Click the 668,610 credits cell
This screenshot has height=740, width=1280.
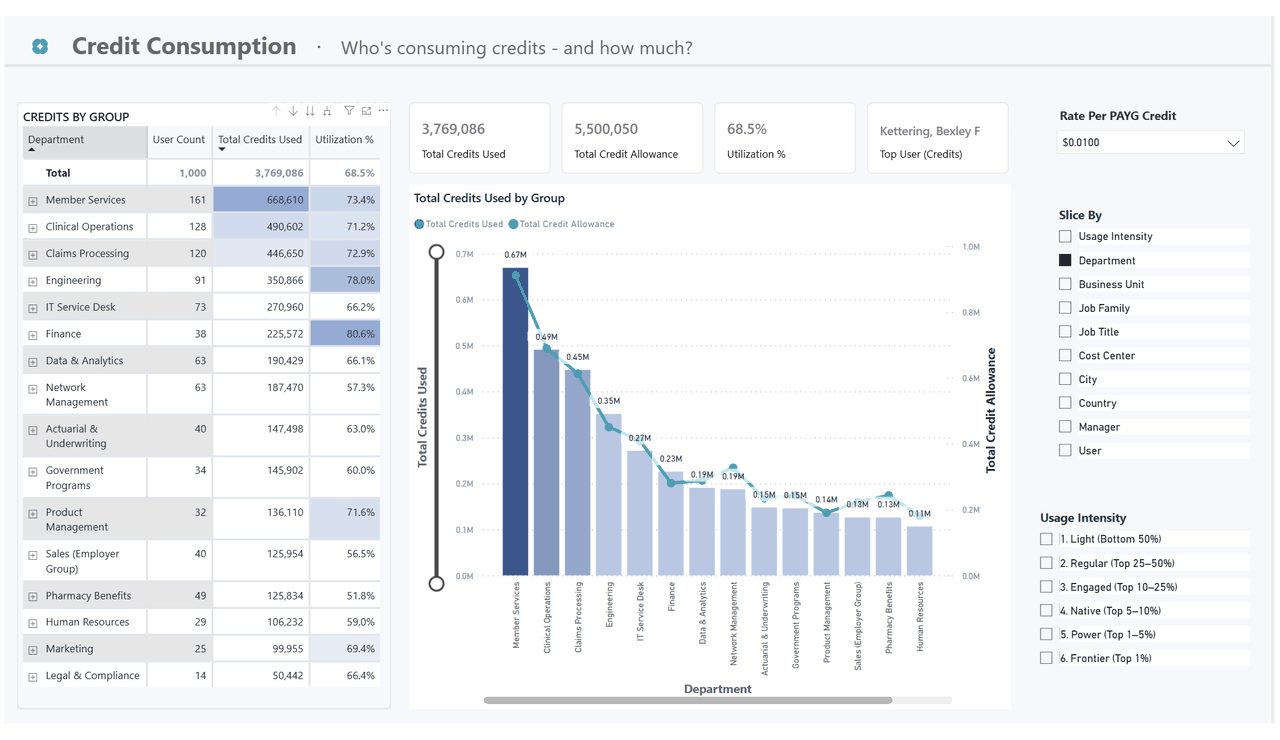point(261,200)
